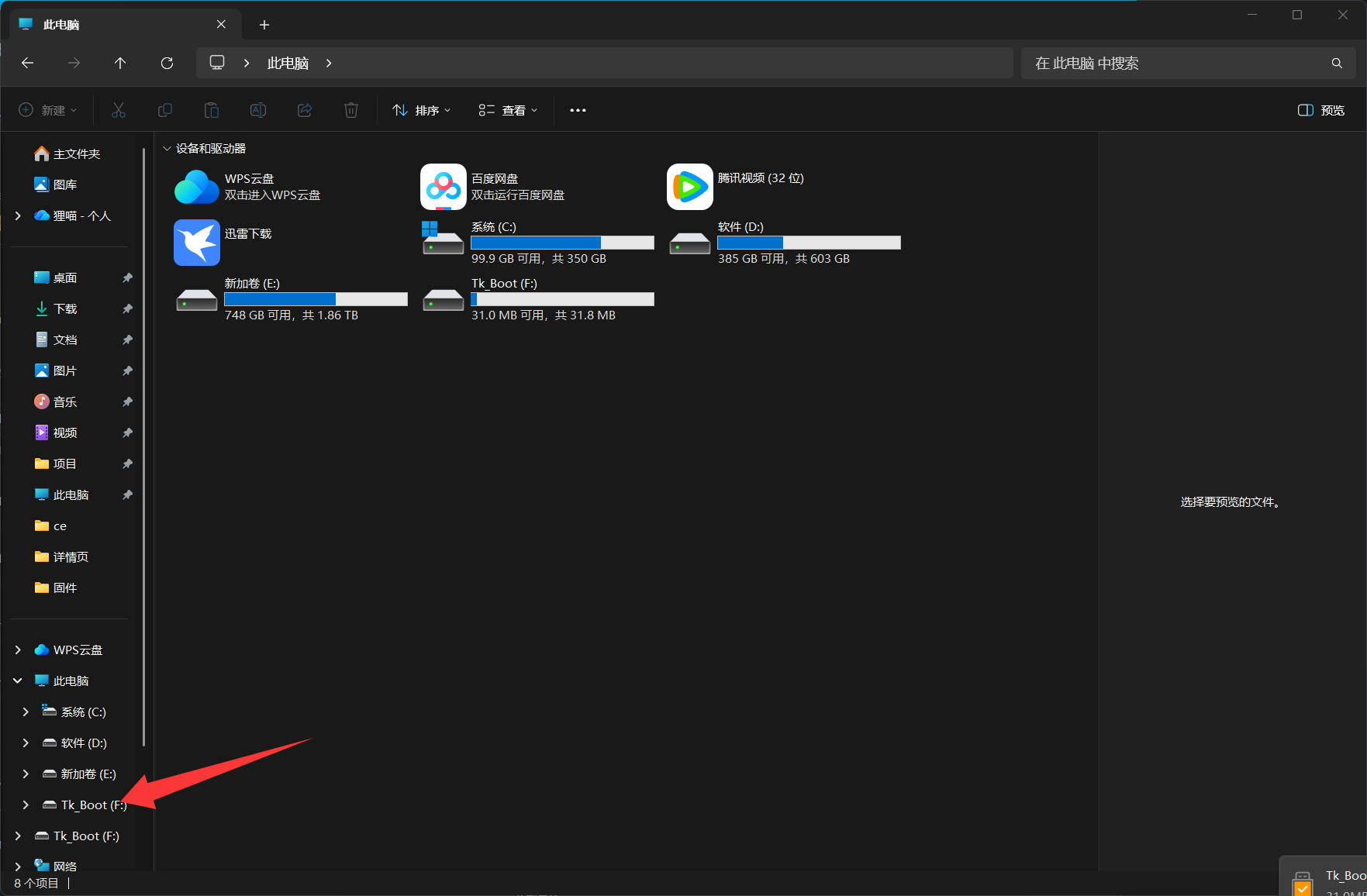Click the rename icon in toolbar

pos(258,110)
